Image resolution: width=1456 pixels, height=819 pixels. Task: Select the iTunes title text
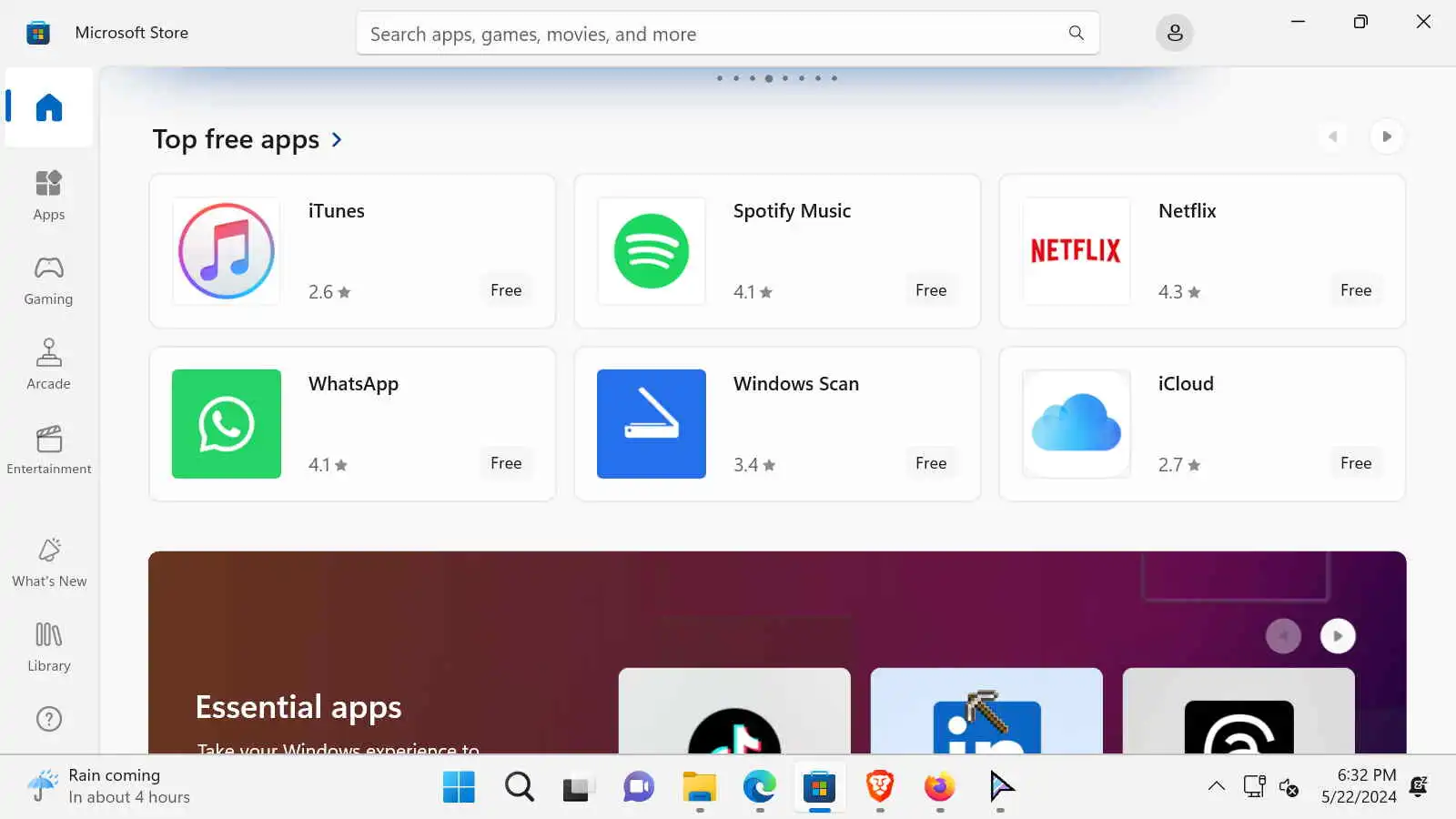point(337,211)
